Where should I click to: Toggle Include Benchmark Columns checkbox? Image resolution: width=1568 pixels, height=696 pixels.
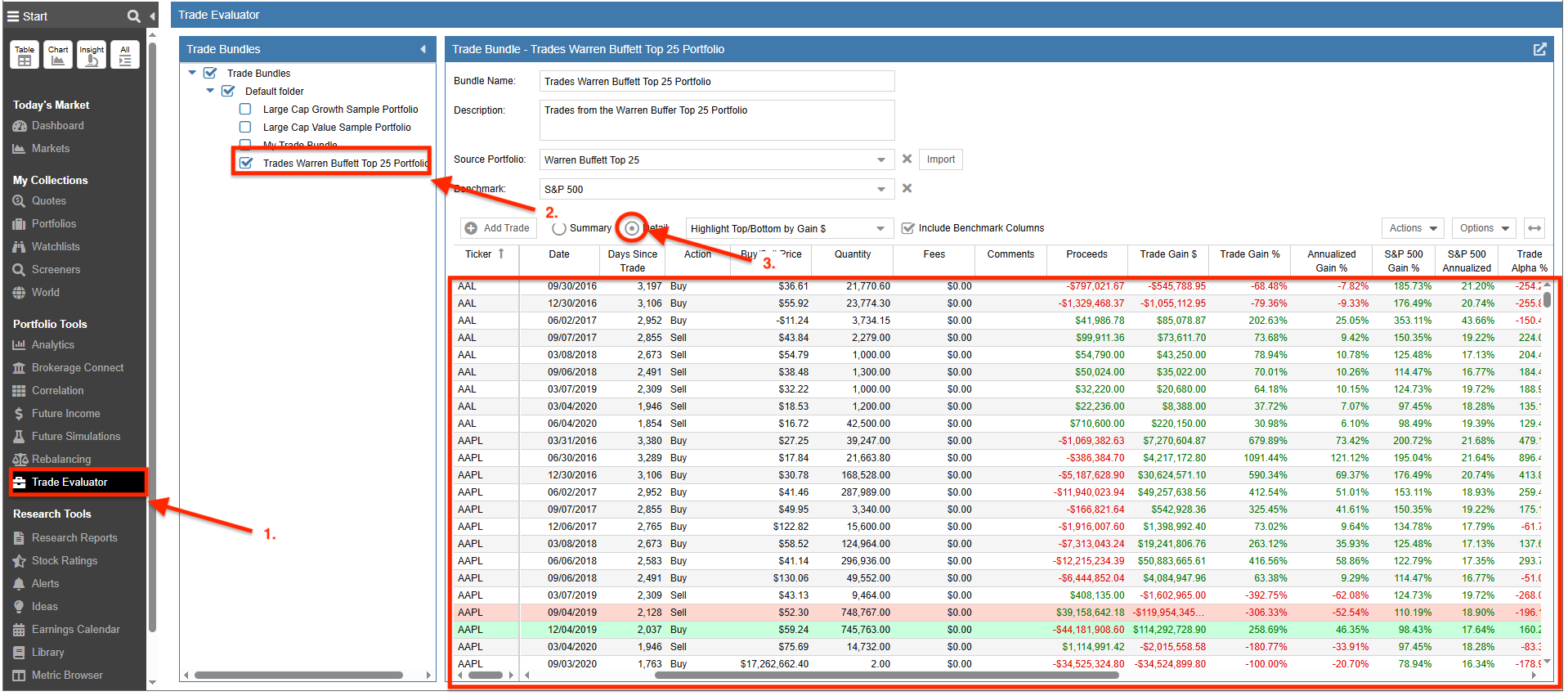[907, 228]
